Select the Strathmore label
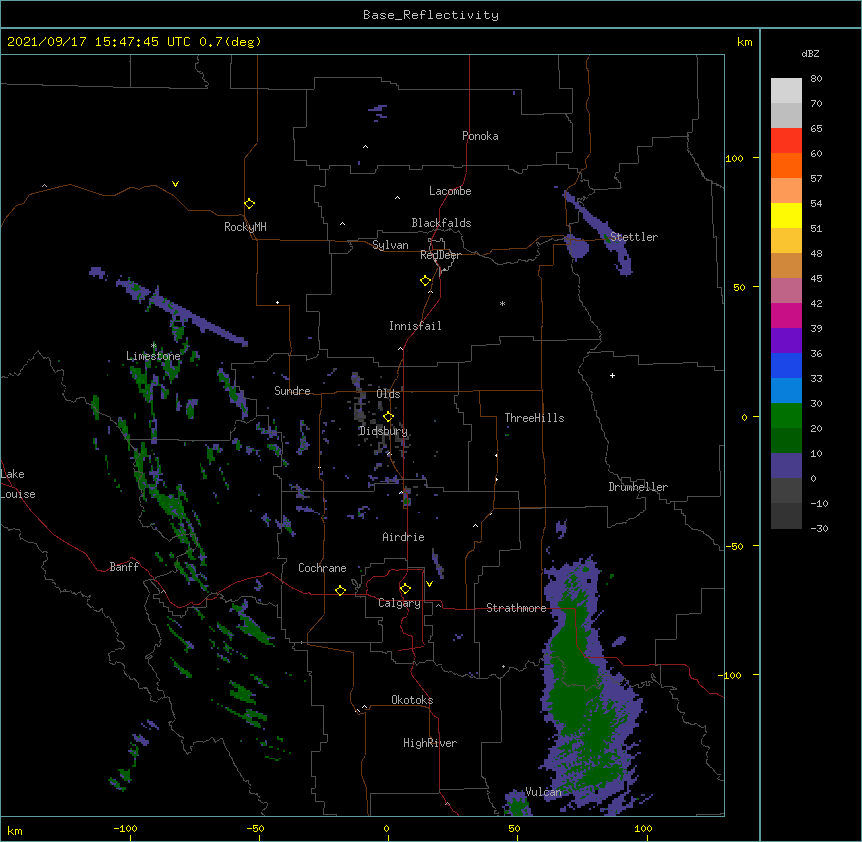 (x=516, y=608)
